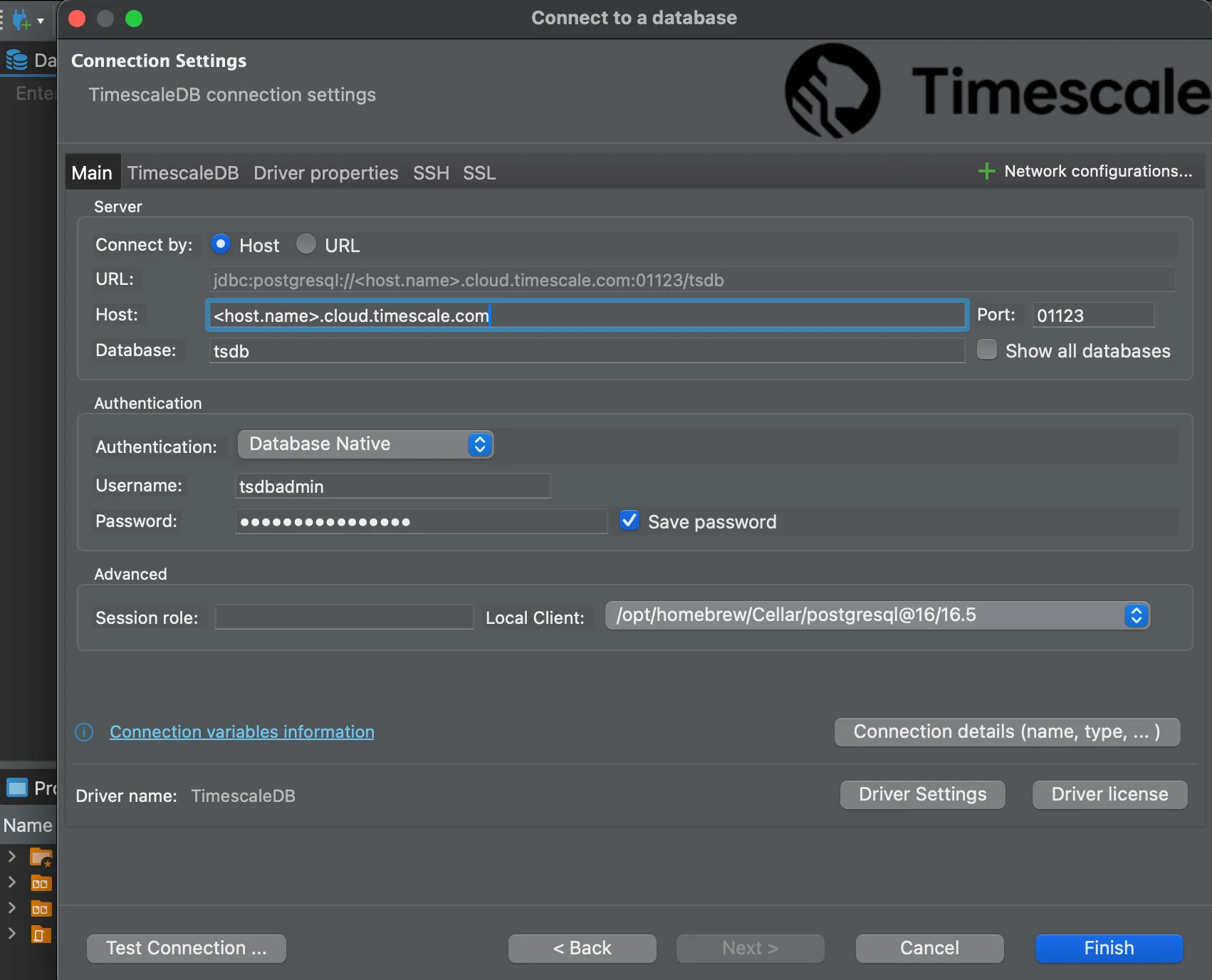
Task: Expand the starred Bookmarks folder chevron
Action: pyautogui.click(x=11, y=856)
